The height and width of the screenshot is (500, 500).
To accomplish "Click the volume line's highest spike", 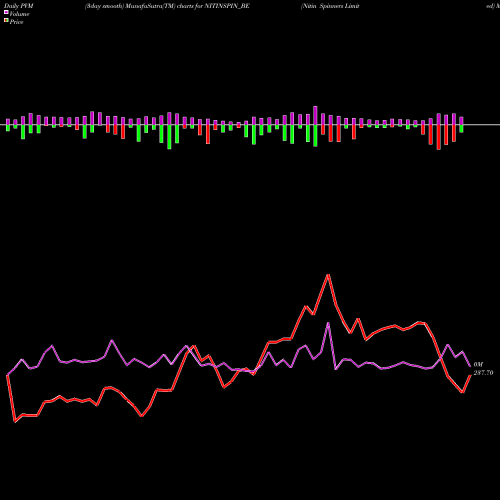I will [x=329, y=323].
